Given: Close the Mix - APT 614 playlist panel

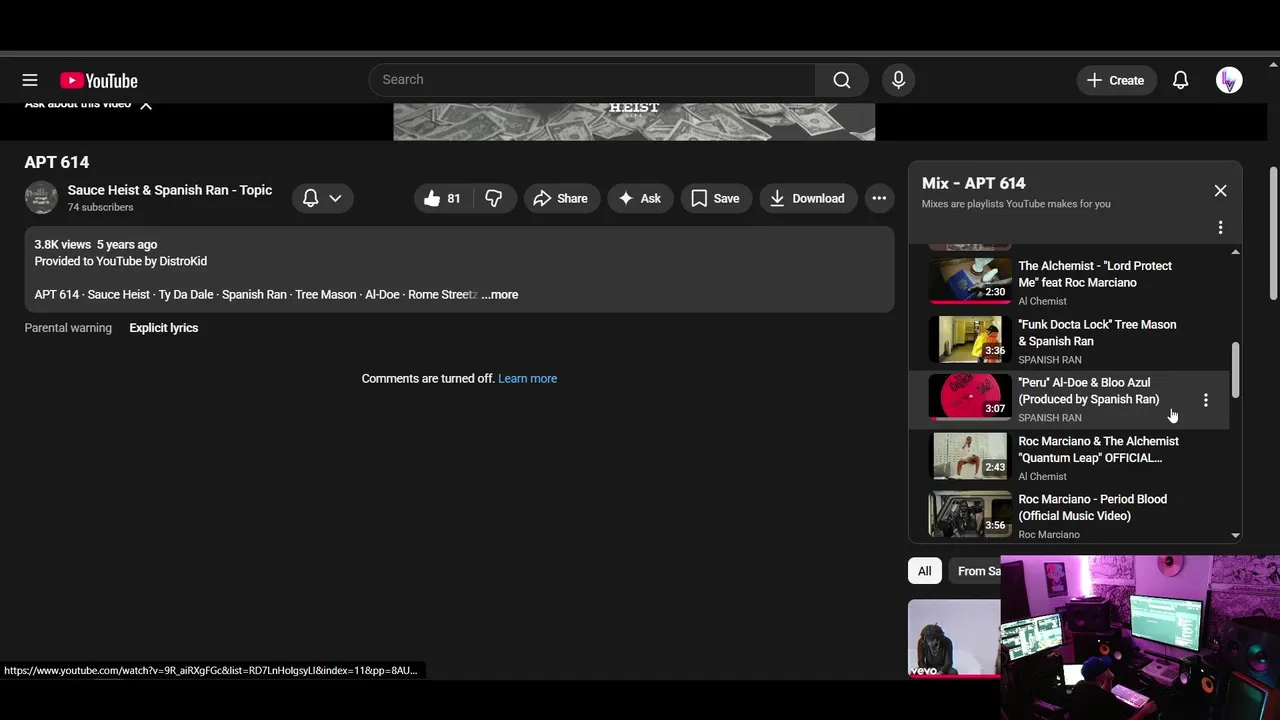Looking at the screenshot, I should [x=1220, y=190].
